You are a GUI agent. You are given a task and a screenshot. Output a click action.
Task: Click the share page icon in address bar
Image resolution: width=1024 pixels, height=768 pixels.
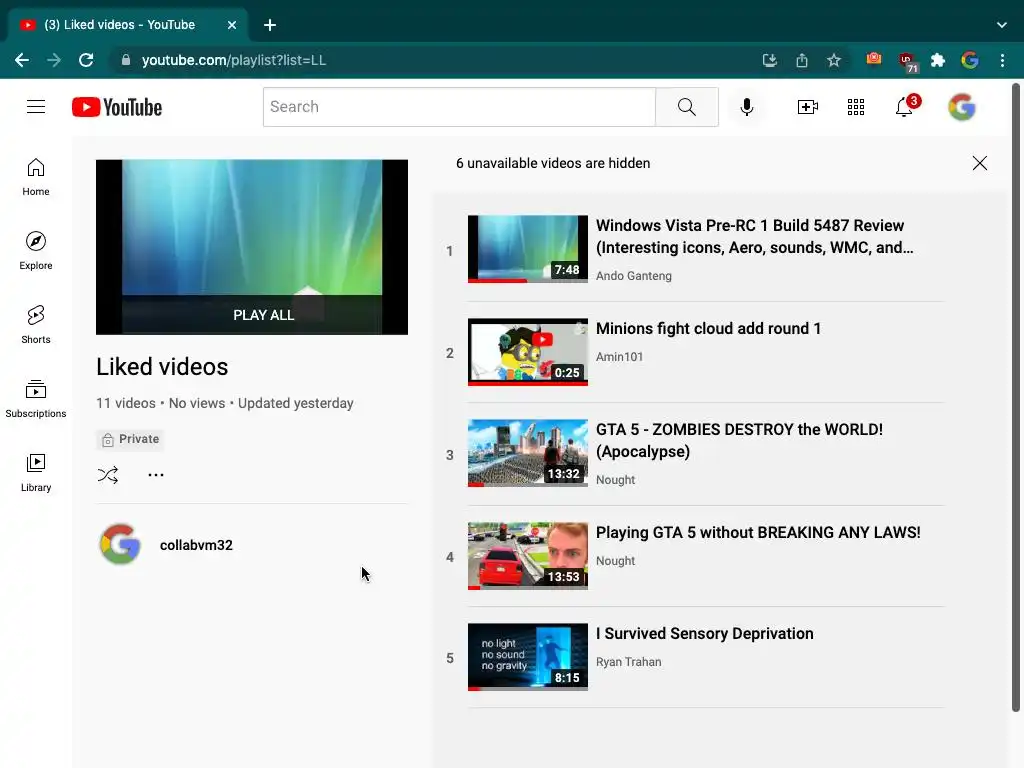802,61
